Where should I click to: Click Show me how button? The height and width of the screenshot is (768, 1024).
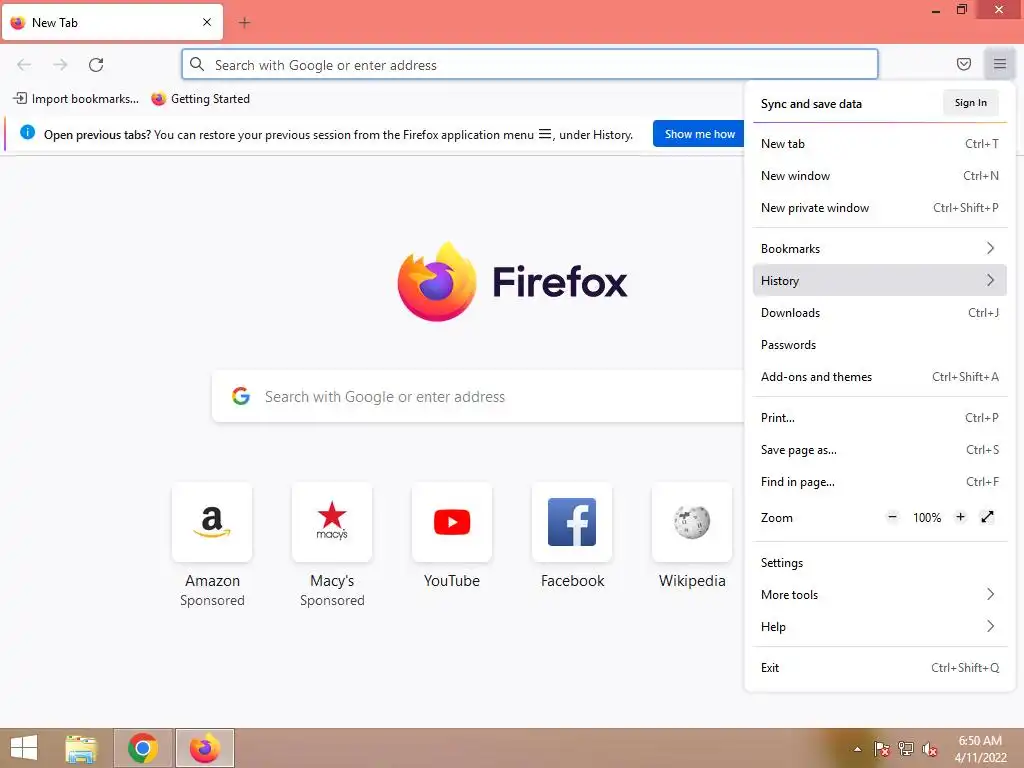(x=699, y=134)
